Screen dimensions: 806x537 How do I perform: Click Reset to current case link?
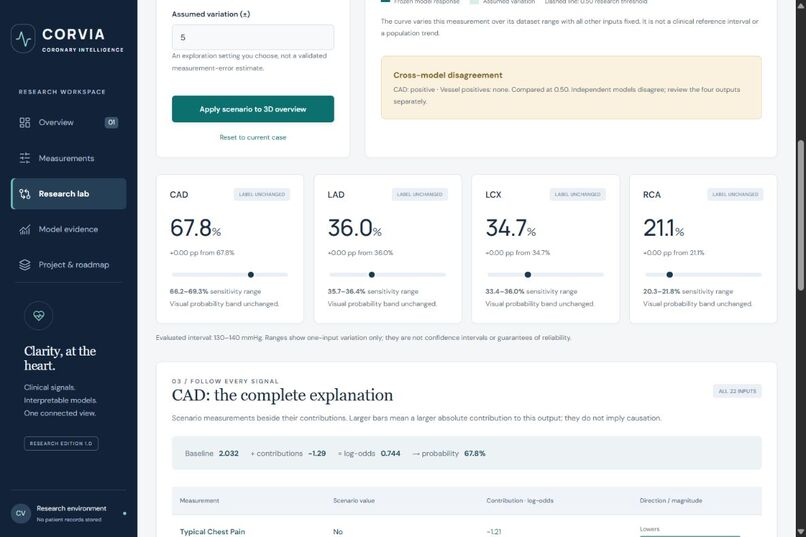253,137
